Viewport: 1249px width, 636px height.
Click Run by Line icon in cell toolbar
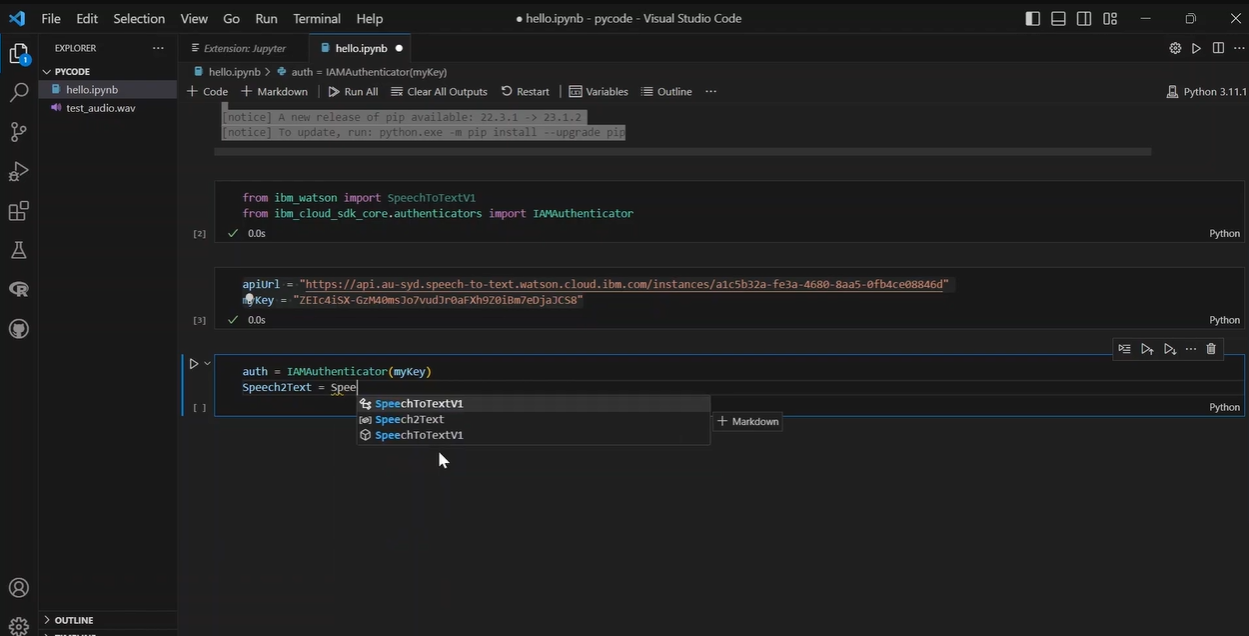pos(1125,349)
